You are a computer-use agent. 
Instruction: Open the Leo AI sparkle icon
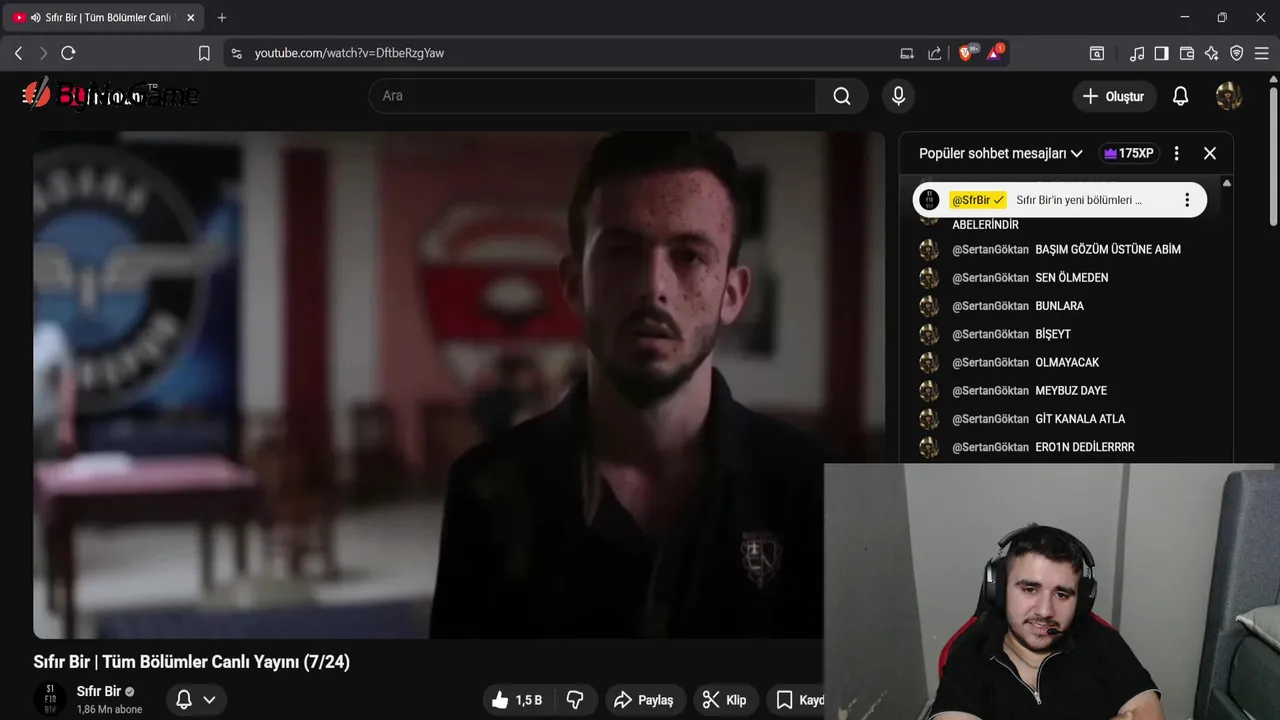[x=1212, y=53]
